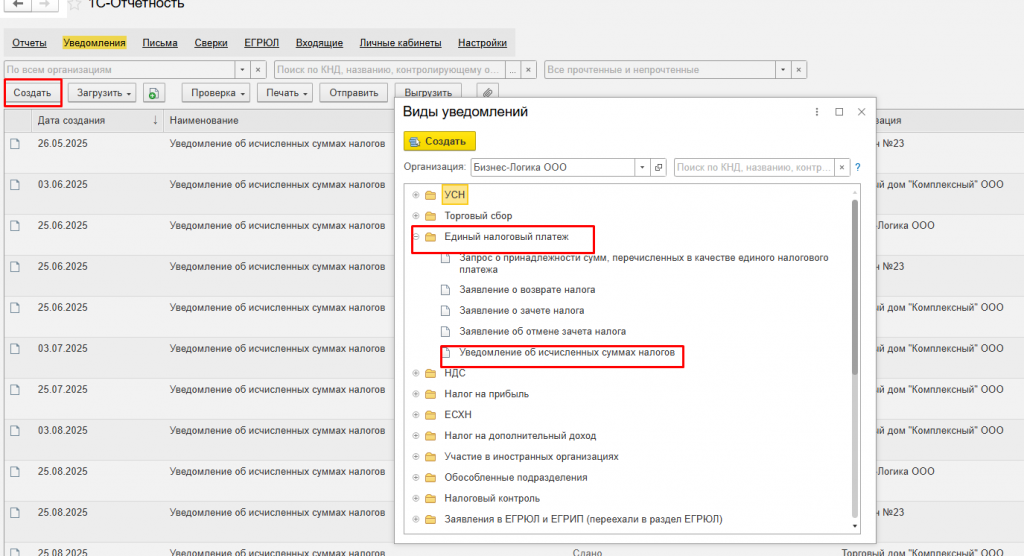Switch to the Отчеты tab
Viewport: 1024px width, 556px height.
click(29, 42)
